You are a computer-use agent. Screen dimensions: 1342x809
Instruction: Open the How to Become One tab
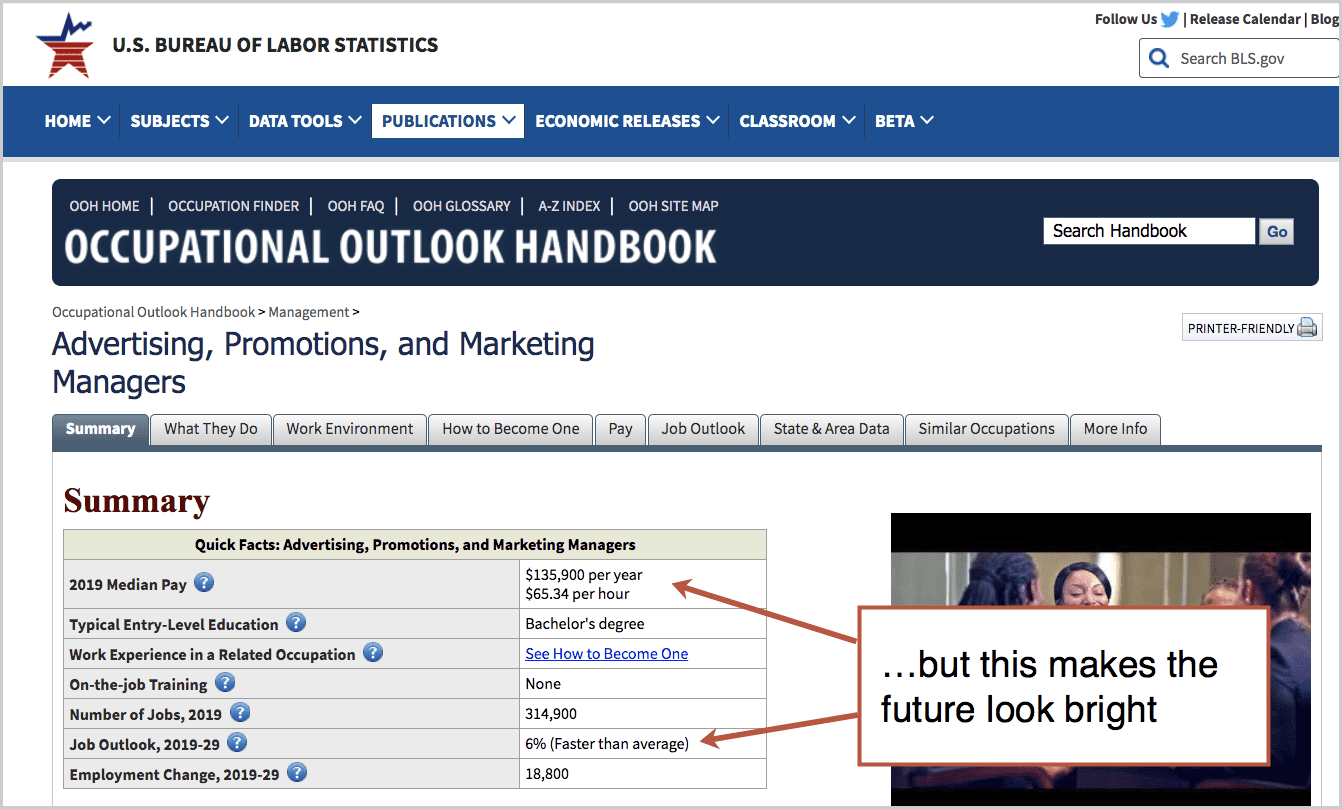(511, 429)
